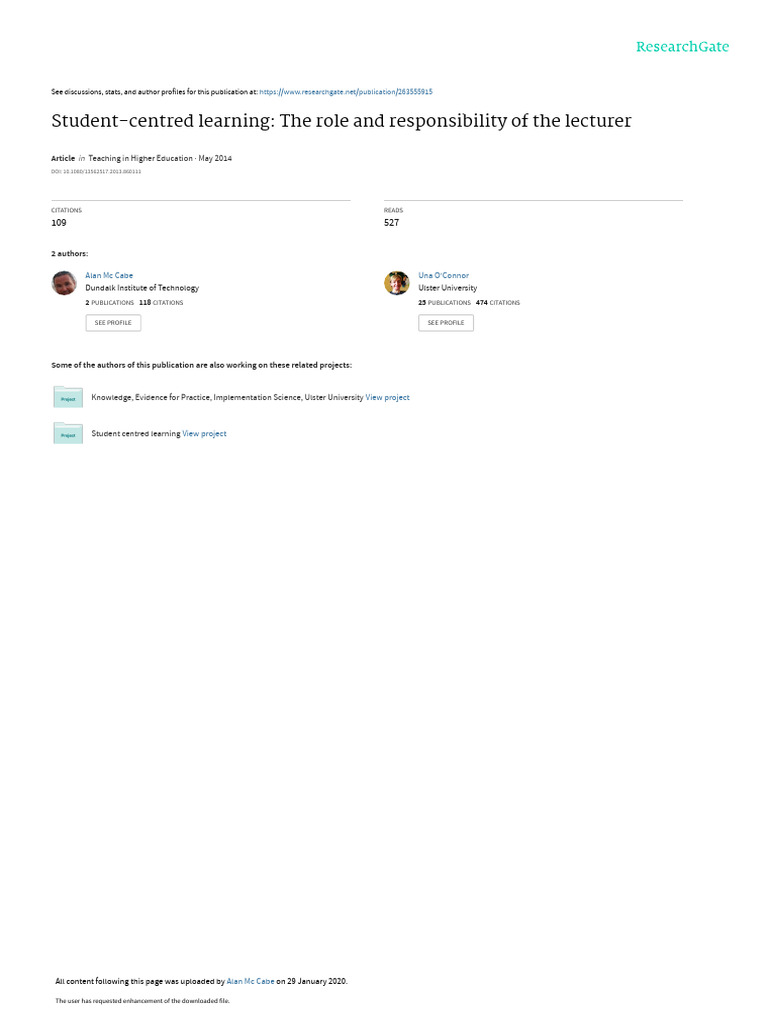
Task: Open View project link for Student centred learning
Action: coord(204,434)
